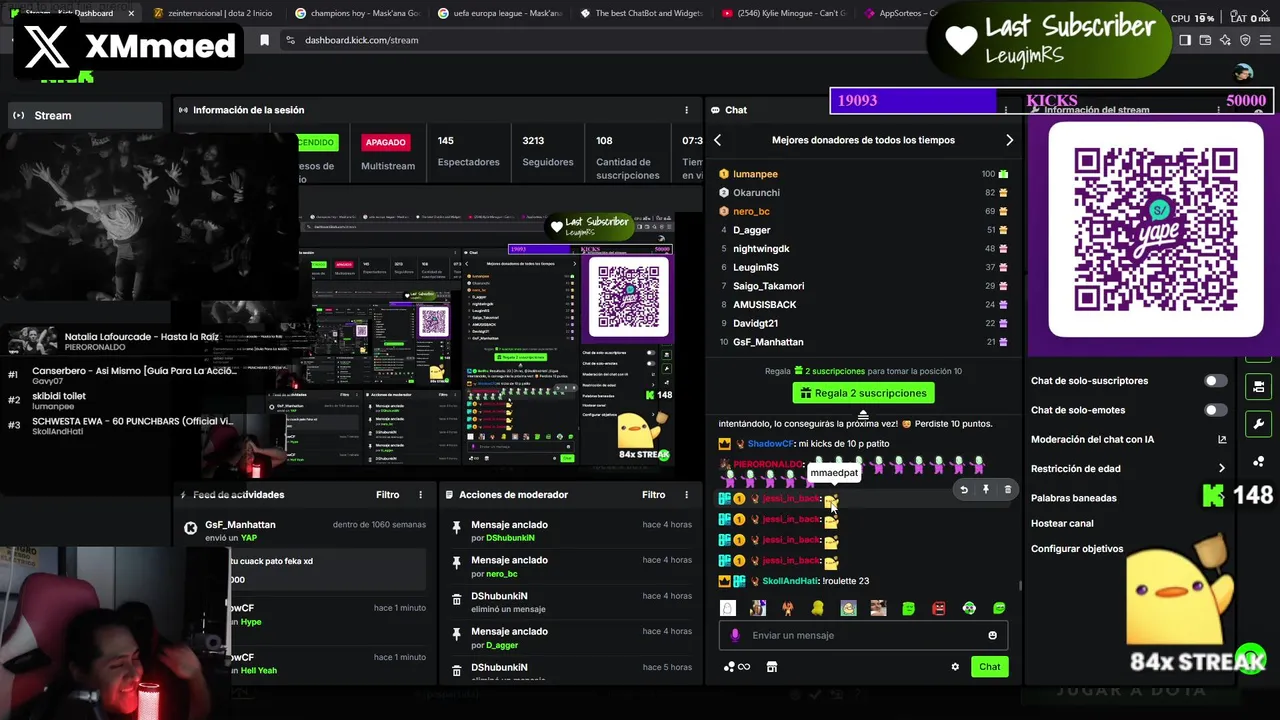
Task: Click the three-dots cluster icon in right rail
Action: (1258, 461)
